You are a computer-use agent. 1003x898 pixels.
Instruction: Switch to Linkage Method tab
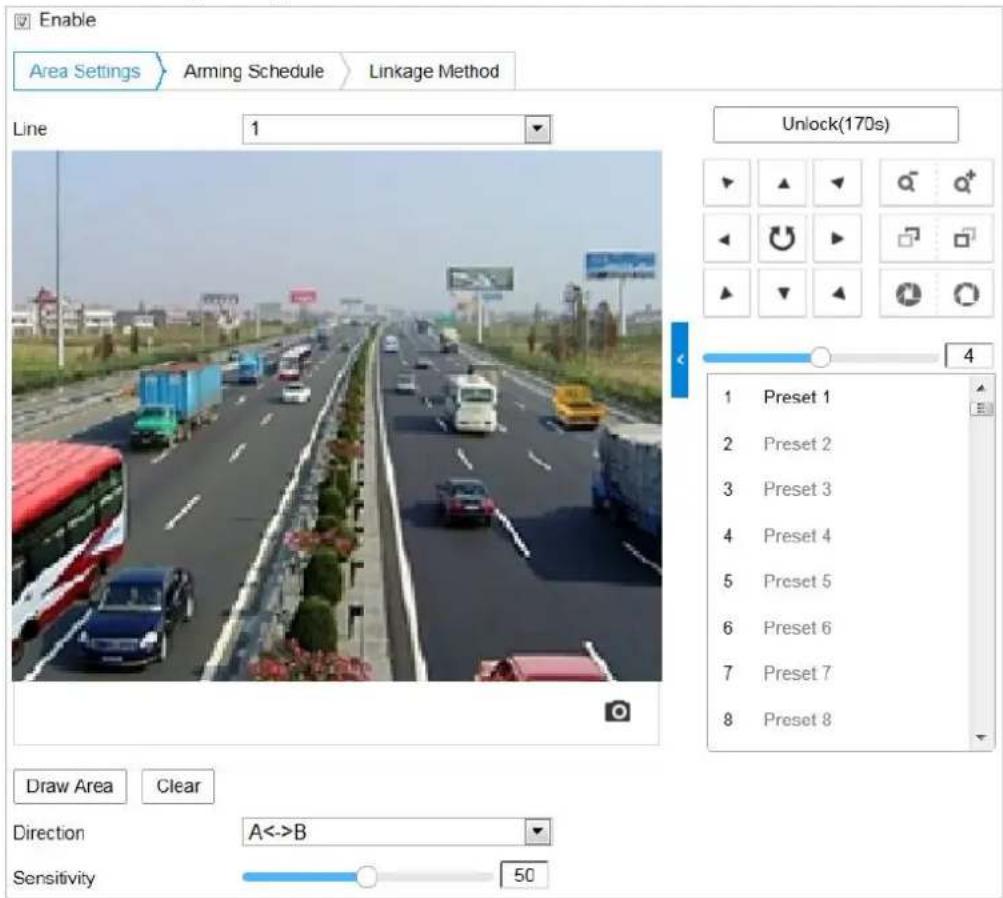pyautogui.click(x=434, y=71)
